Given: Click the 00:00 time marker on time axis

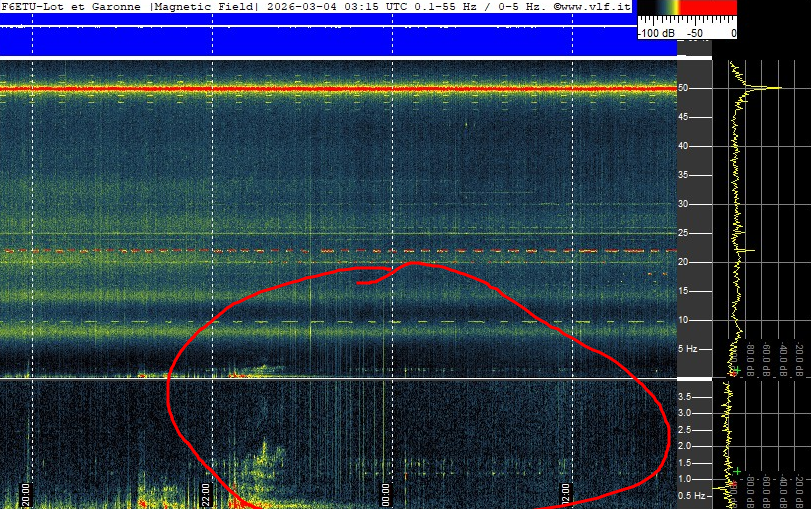Looking at the screenshot, I should tap(386, 495).
